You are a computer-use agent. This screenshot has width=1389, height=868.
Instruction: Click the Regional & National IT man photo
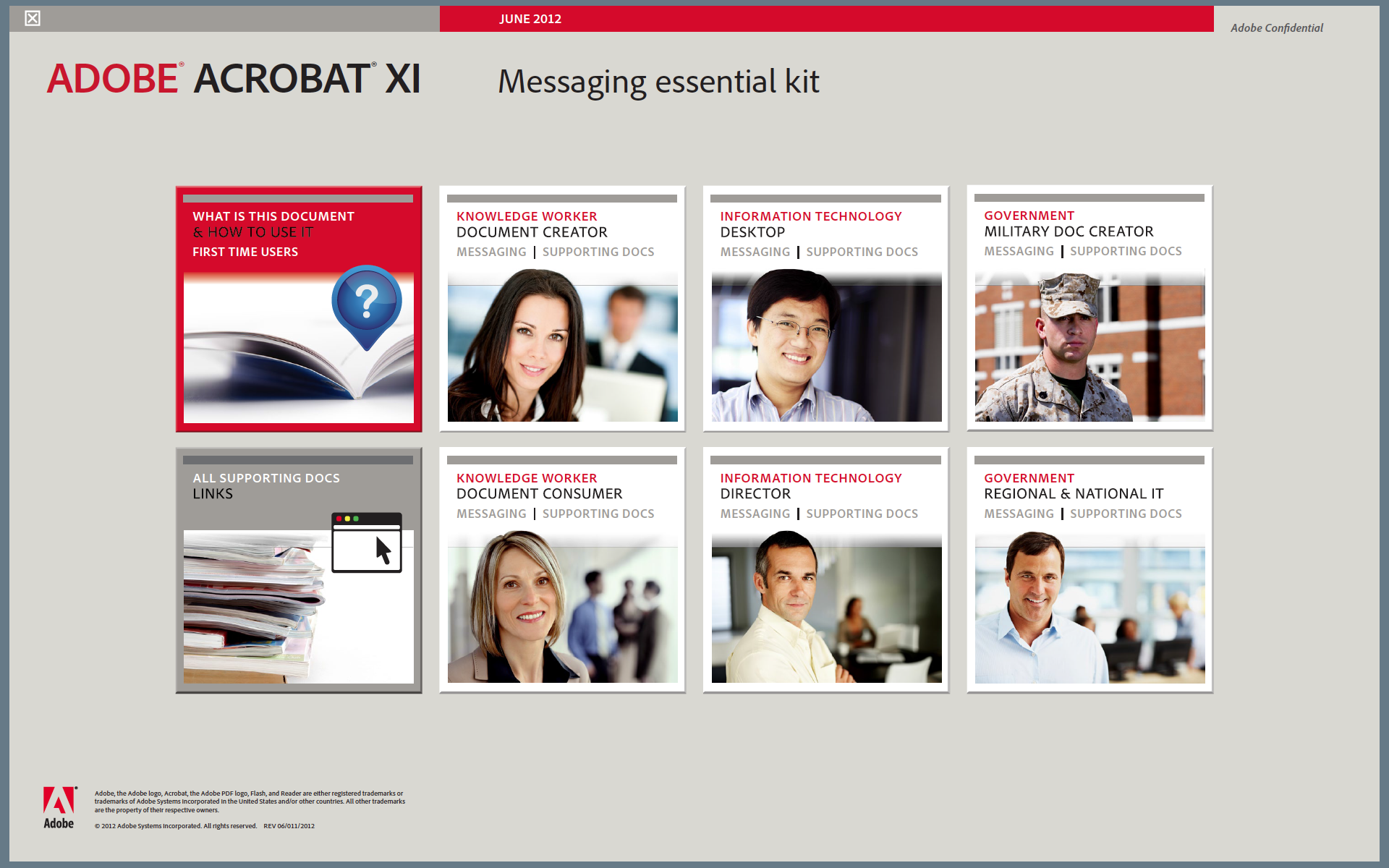[1090, 607]
